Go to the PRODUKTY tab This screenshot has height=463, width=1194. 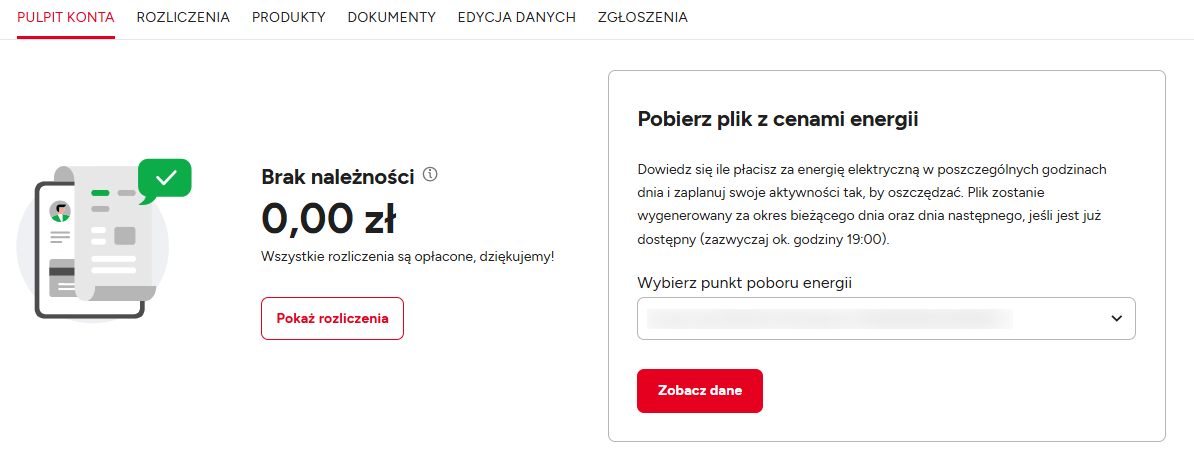pyautogui.click(x=288, y=17)
